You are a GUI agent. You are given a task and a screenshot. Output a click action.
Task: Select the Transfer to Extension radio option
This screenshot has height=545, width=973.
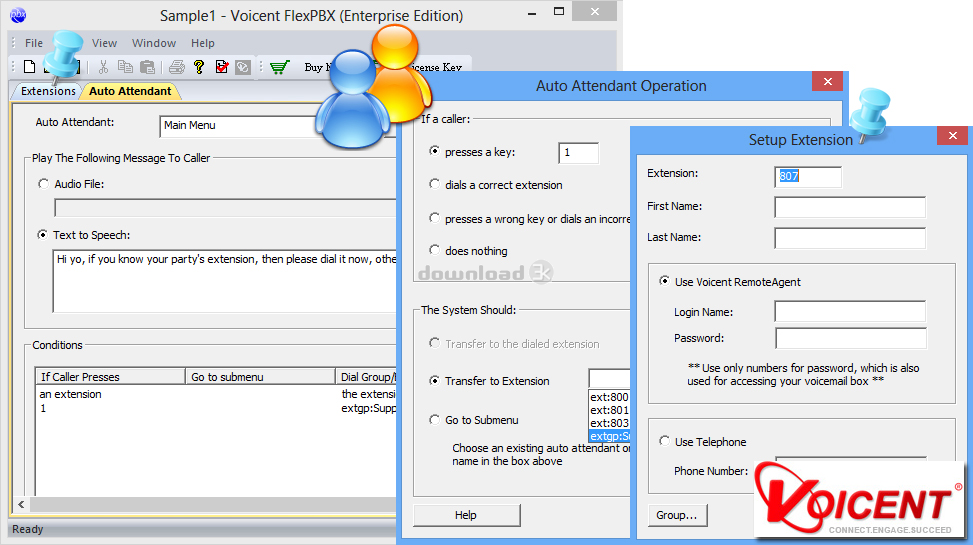[434, 380]
